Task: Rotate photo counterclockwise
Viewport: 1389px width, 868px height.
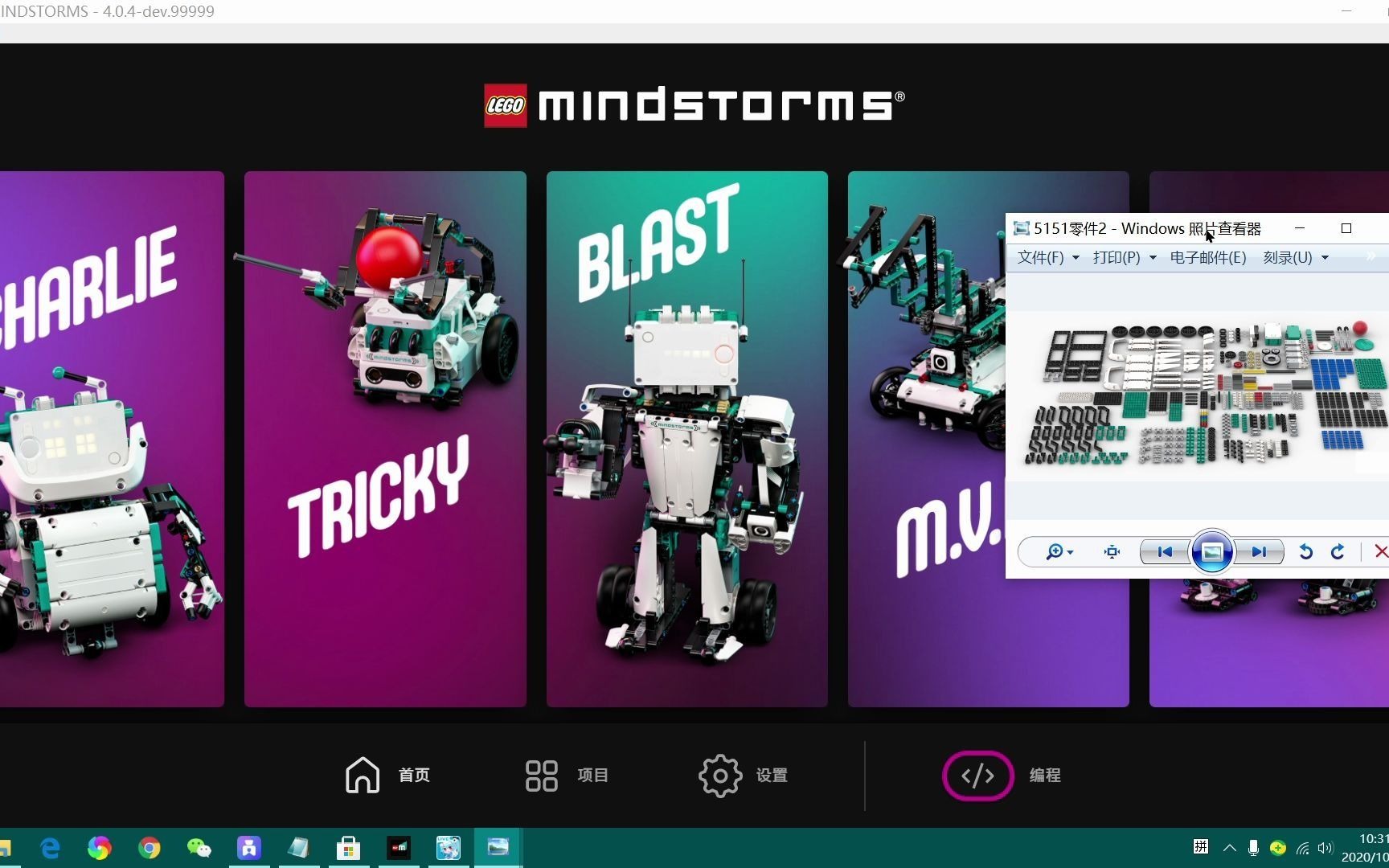Action: pyautogui.click(x=1305, y=551)
